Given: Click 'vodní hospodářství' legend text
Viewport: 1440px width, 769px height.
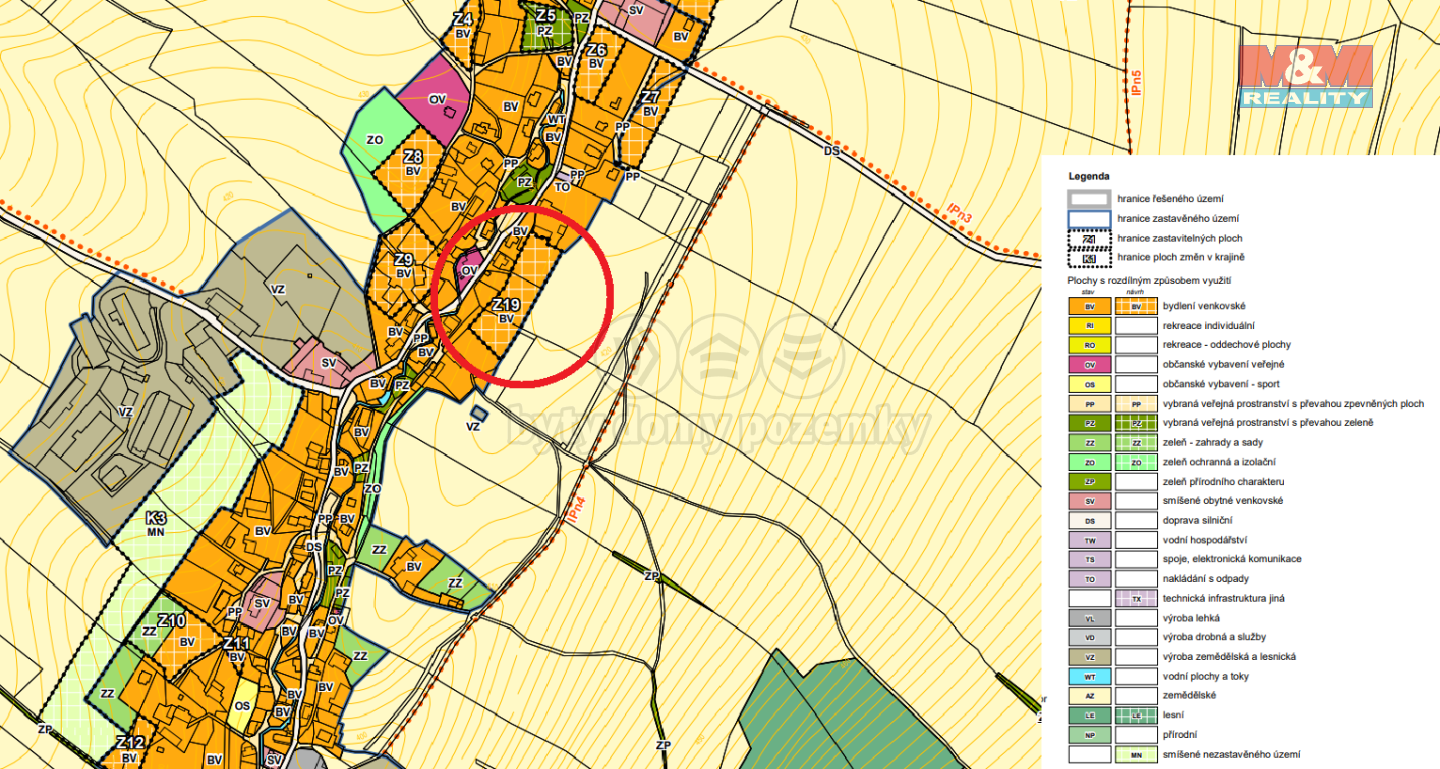Looking at the screenshot, I should [1203, 540].
